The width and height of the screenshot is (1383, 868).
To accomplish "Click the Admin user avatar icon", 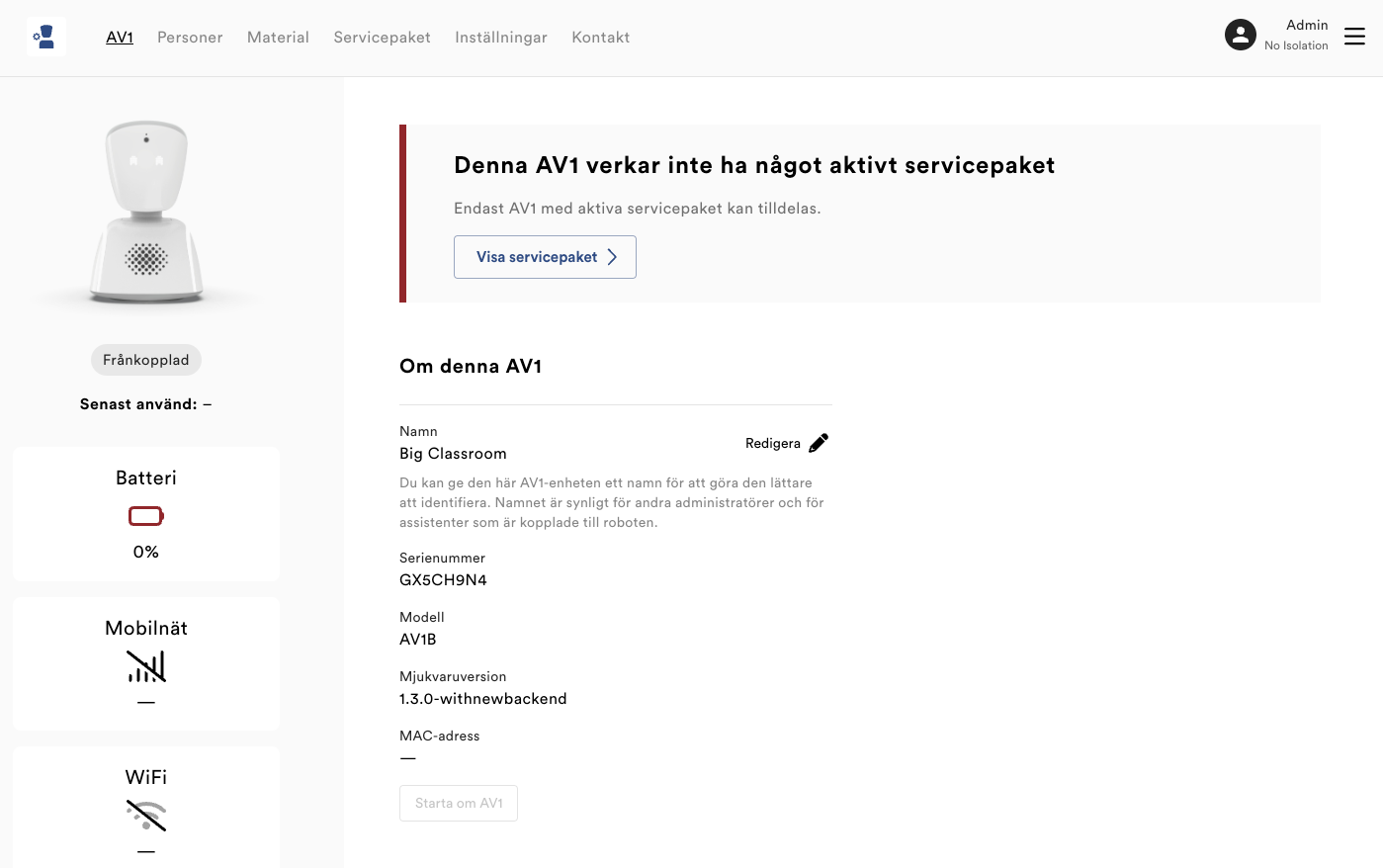I will 1240,35.
